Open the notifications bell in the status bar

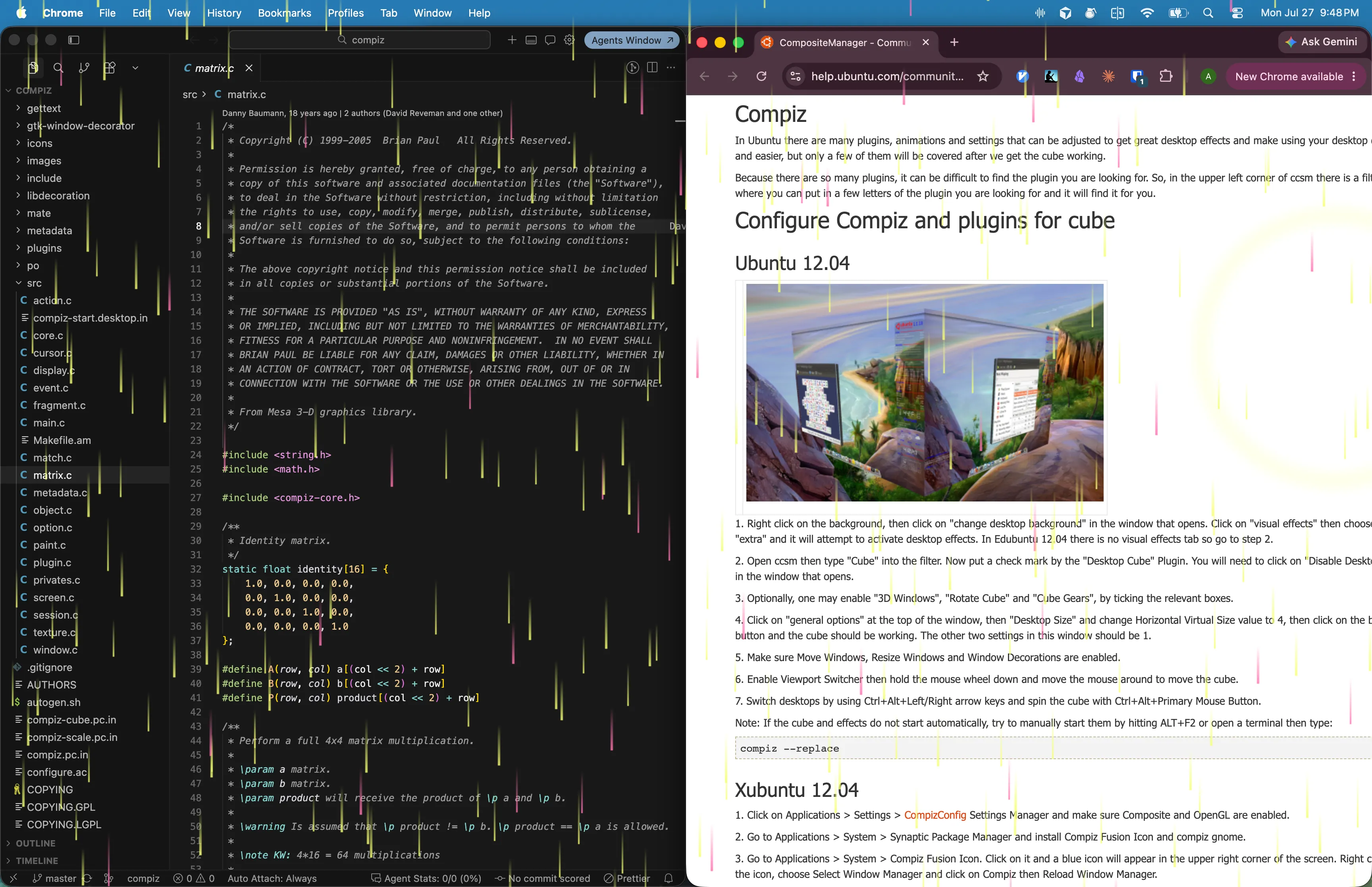click(669, 878)
